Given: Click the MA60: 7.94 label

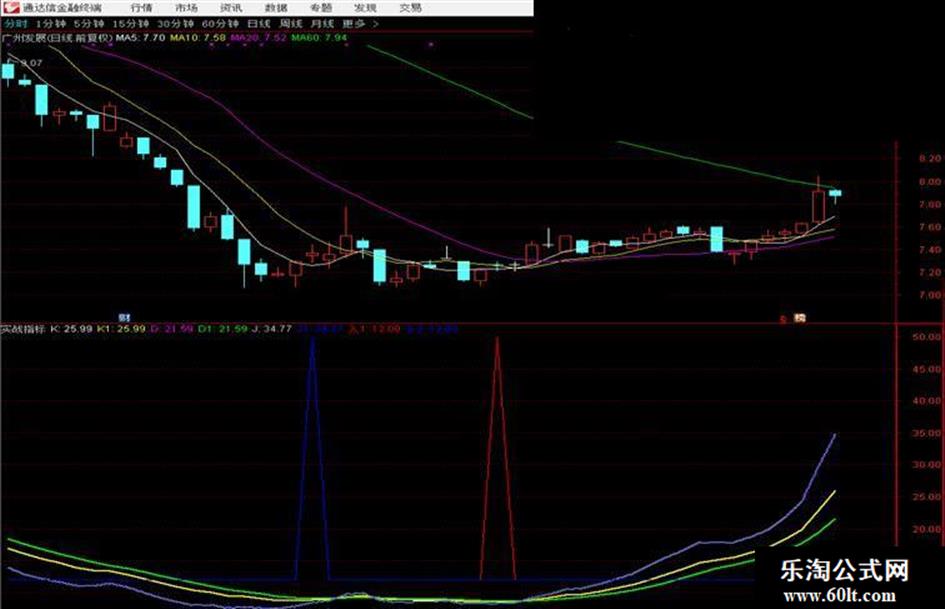Looking at the screenshot, I should coord(319,37).
